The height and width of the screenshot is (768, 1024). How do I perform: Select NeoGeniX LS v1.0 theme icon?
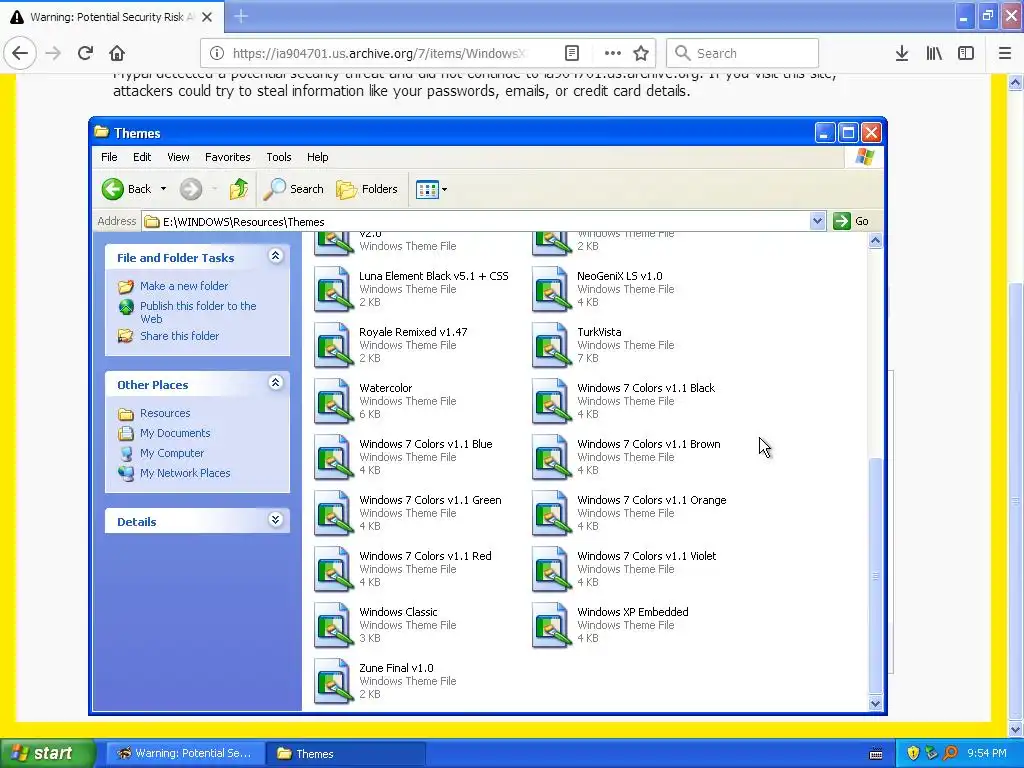552,289
